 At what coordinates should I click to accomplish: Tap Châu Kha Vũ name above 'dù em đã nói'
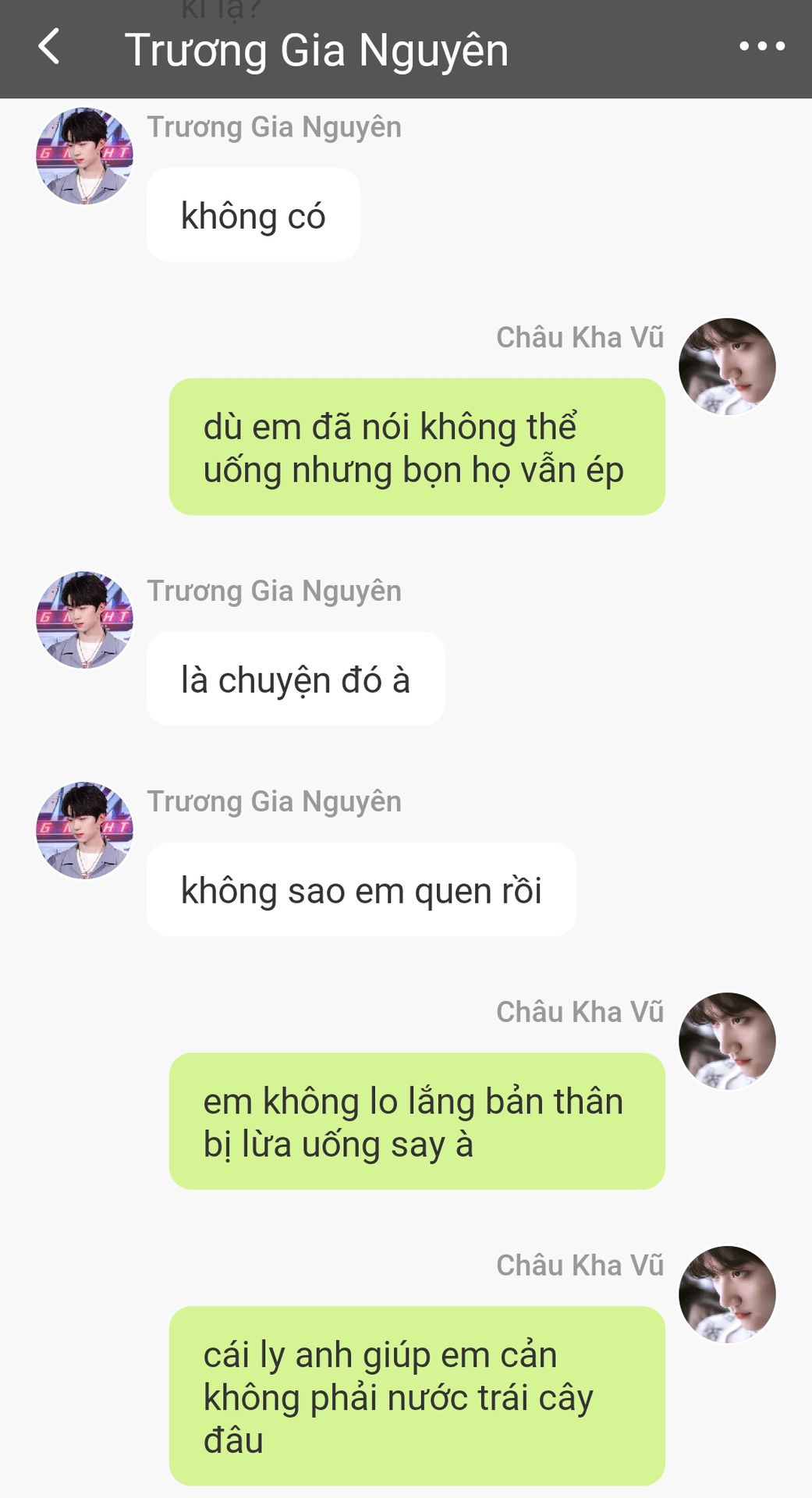pyautogui.click(x=580, y=337)
